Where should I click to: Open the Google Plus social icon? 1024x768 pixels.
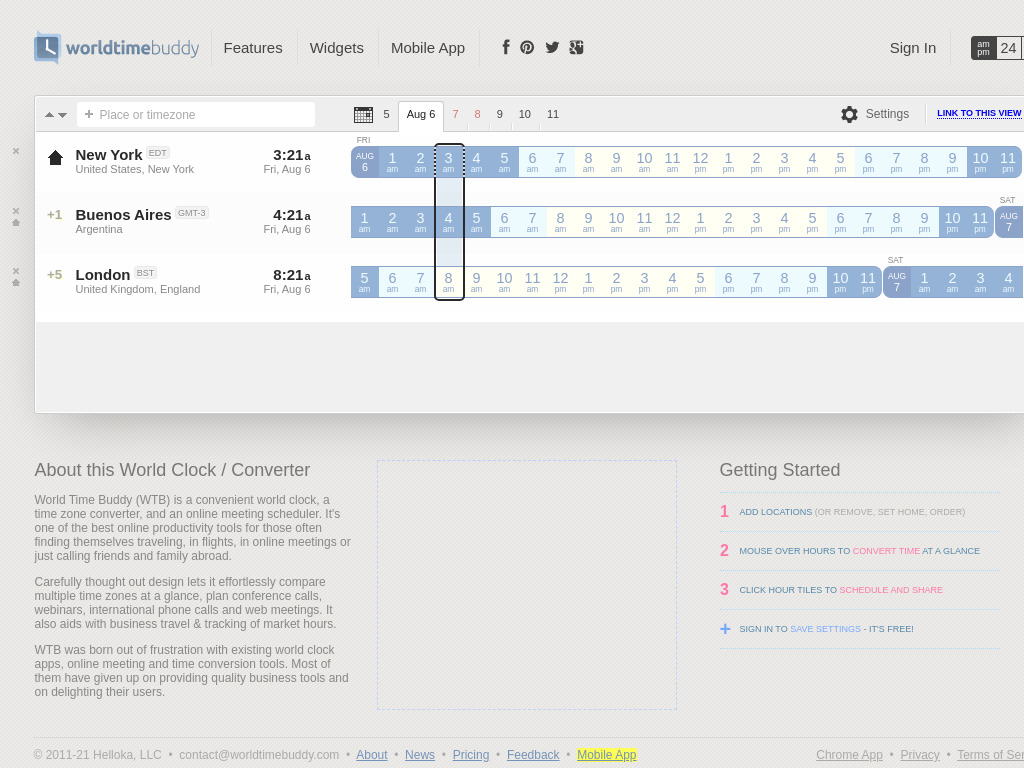tap(576, 47)
